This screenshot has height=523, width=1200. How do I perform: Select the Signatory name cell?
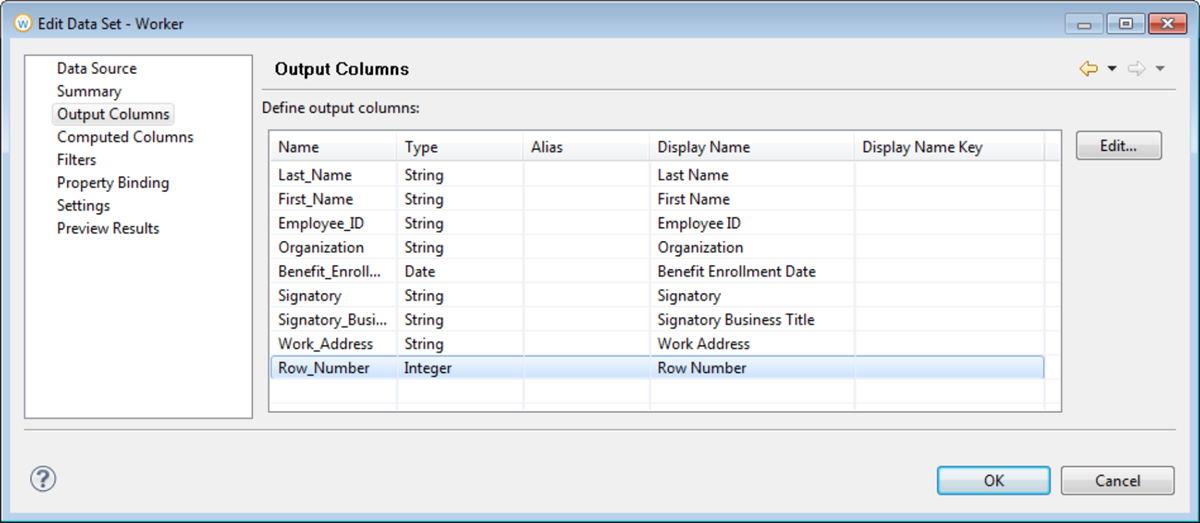coord(333,295)
